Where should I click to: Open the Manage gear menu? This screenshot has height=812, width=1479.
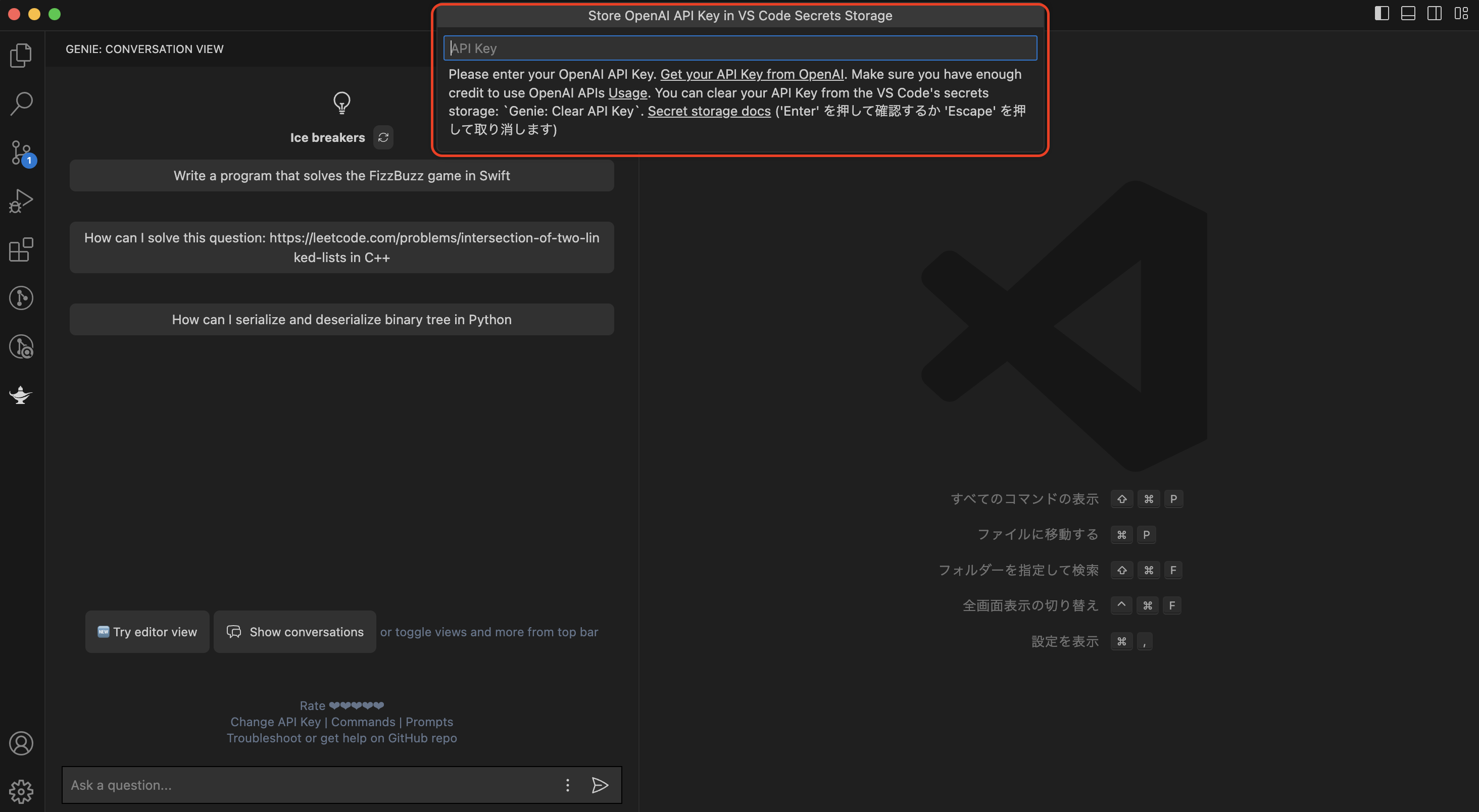[21, 791]
